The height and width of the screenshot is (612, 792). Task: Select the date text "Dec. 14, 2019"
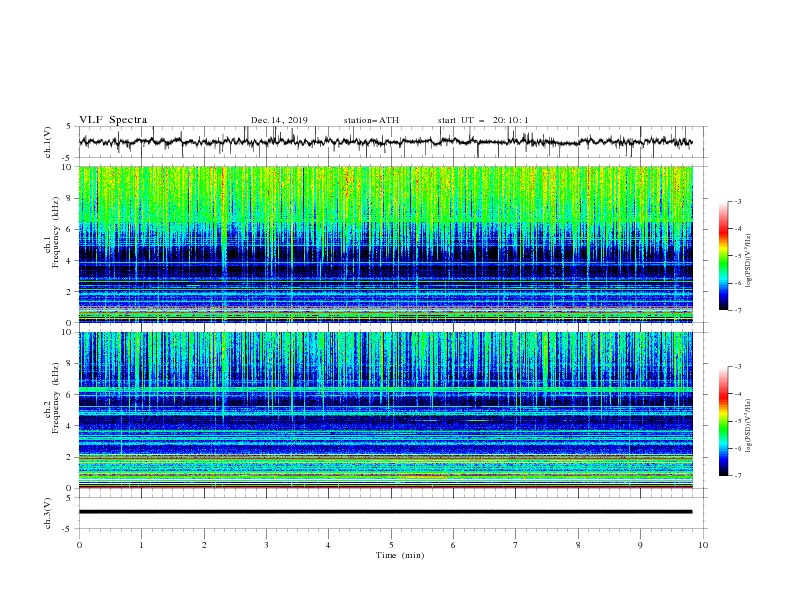[279, 120]
